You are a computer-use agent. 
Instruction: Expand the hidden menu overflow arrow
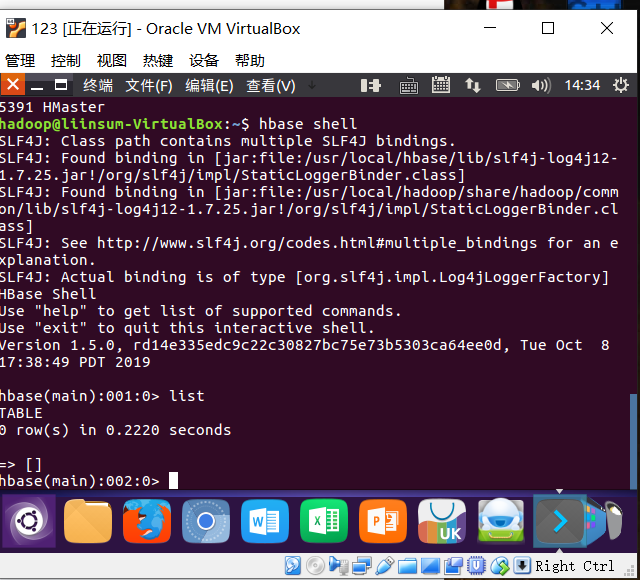click(312, 86)
